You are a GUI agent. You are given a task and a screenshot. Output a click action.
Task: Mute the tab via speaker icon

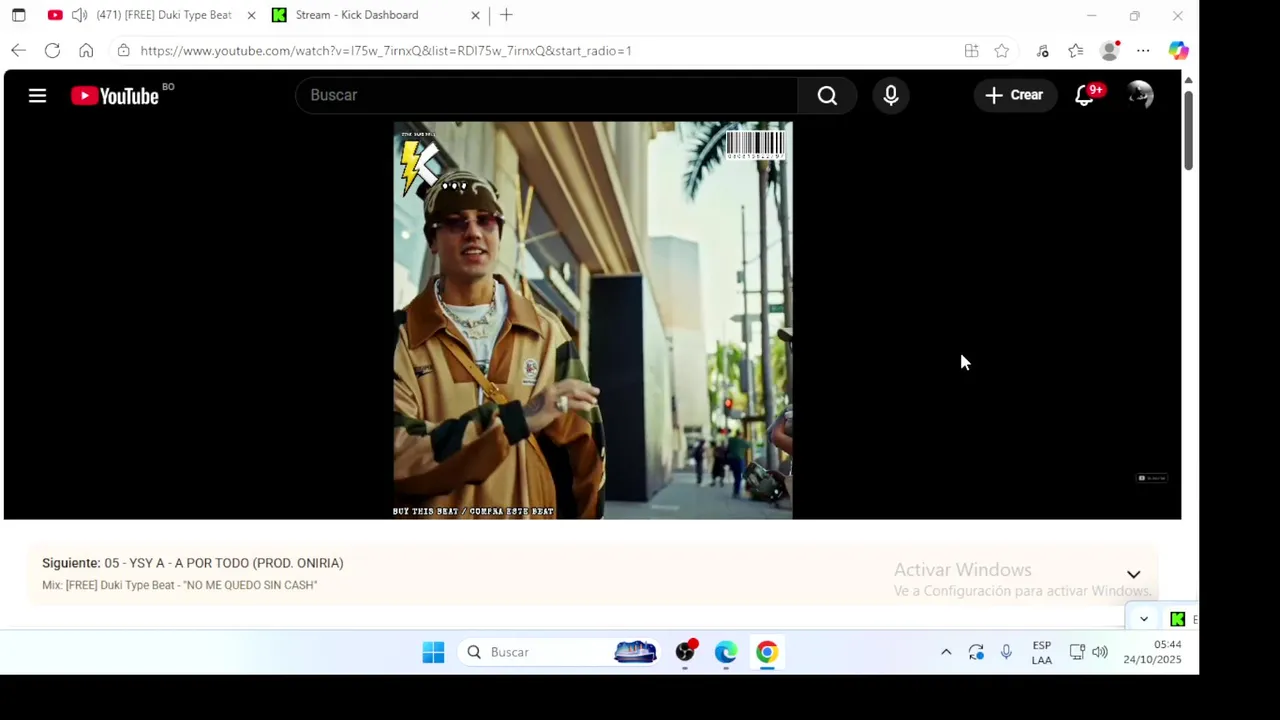coord(79,15)
